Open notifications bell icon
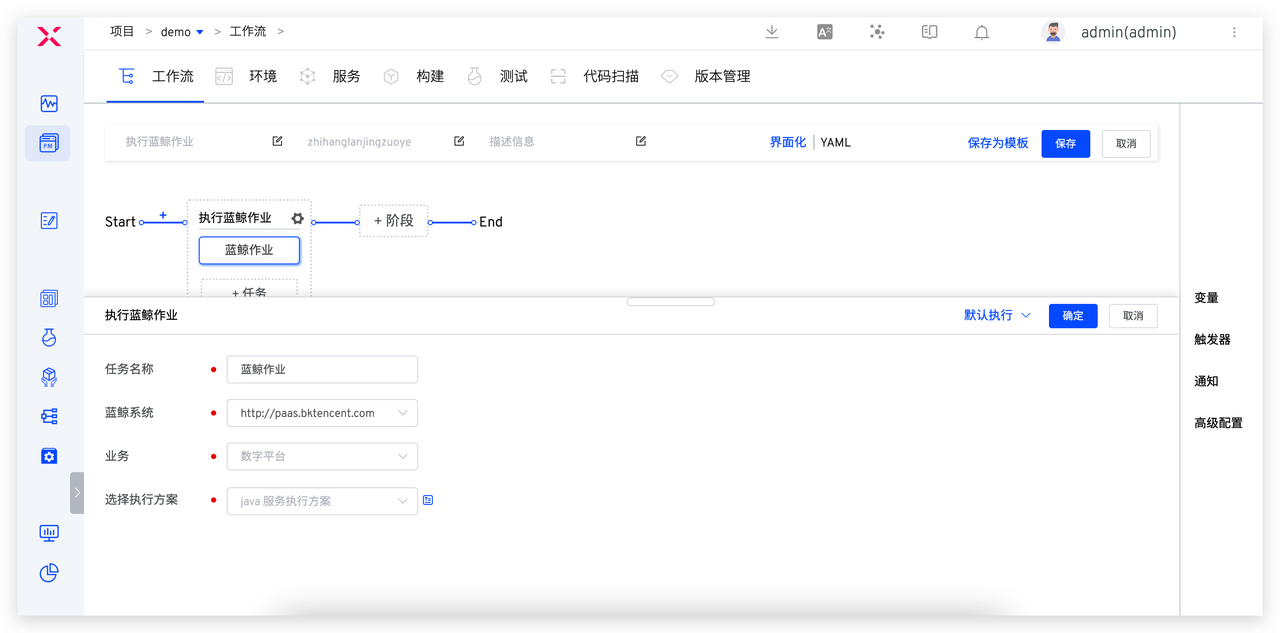Screen dimensions: 1280x633 [x=982, y=32]
